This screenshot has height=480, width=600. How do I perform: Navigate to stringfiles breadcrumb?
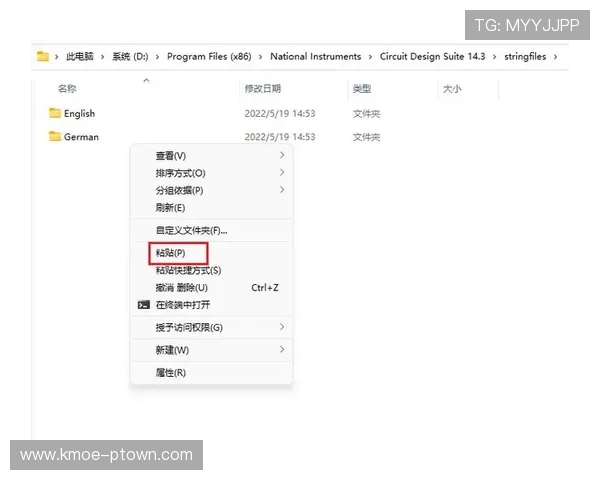525,56
